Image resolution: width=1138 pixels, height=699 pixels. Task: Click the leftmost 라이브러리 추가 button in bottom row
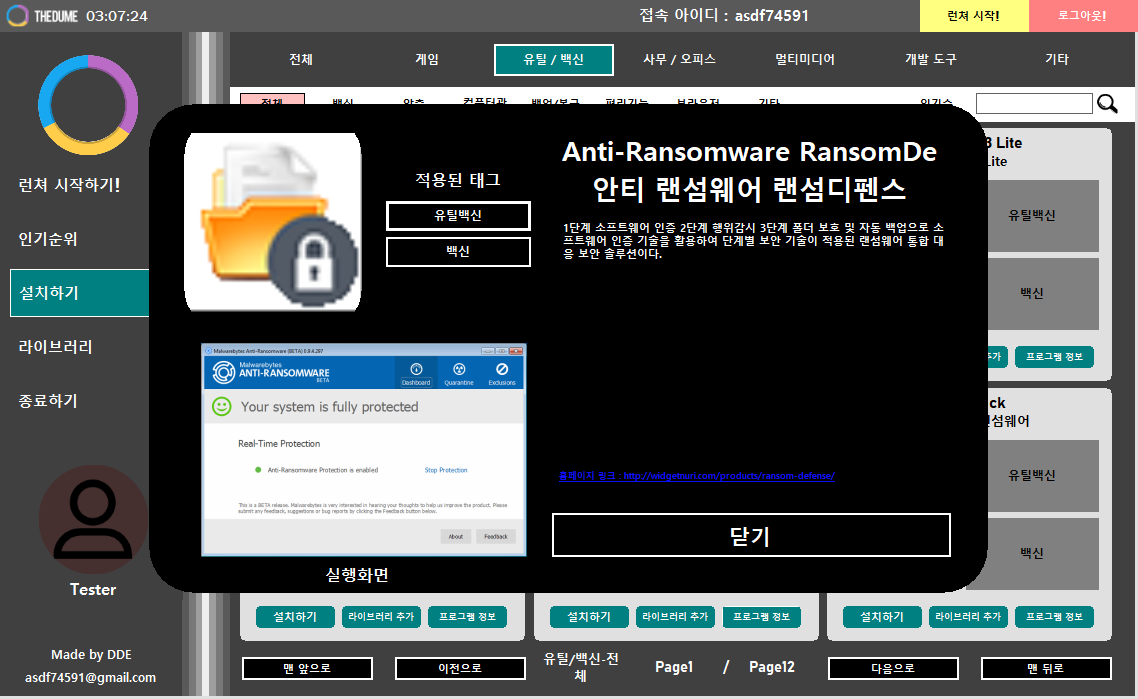coord(381,617)
